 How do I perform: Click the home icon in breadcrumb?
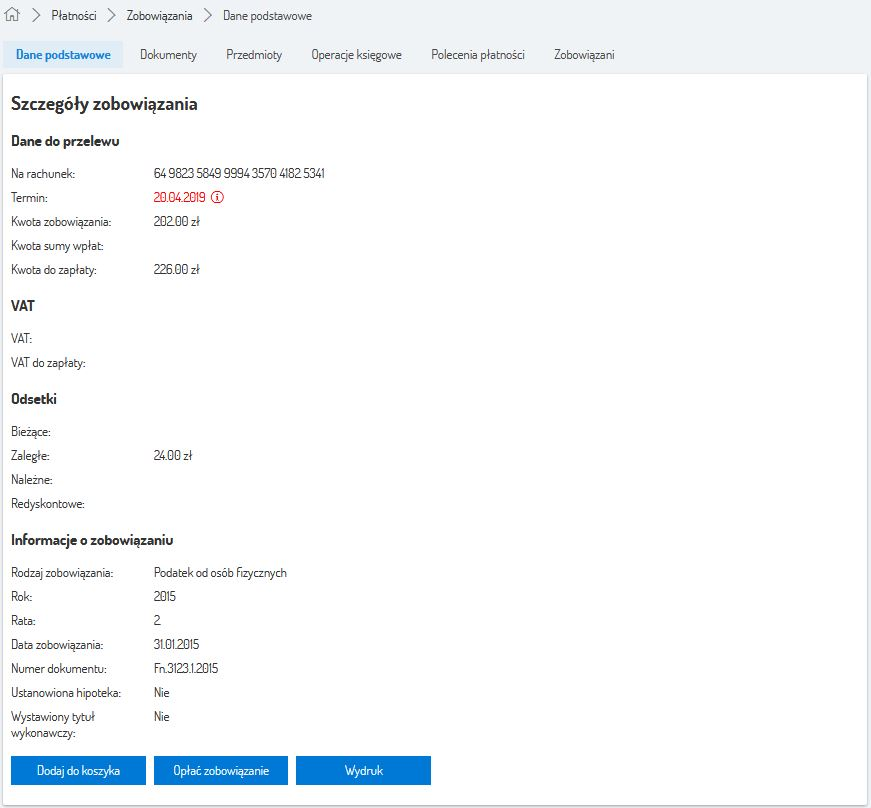[x=14, y=16]
